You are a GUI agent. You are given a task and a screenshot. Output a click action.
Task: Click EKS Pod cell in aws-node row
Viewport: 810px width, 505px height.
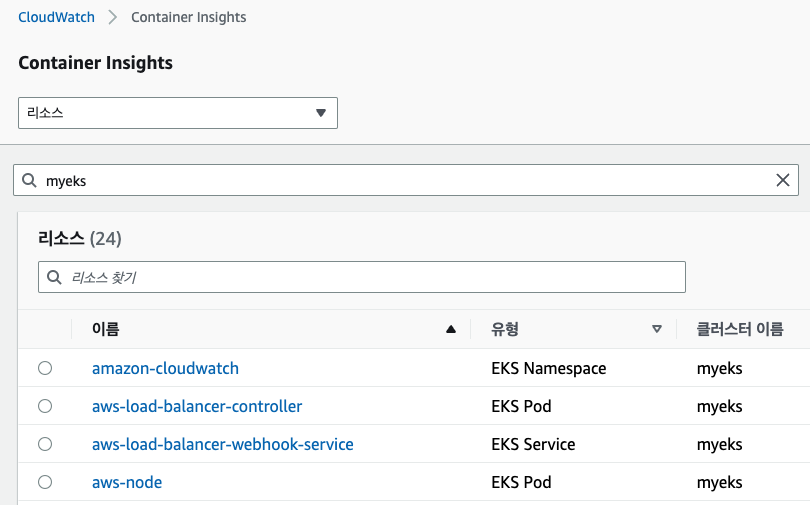521,482
